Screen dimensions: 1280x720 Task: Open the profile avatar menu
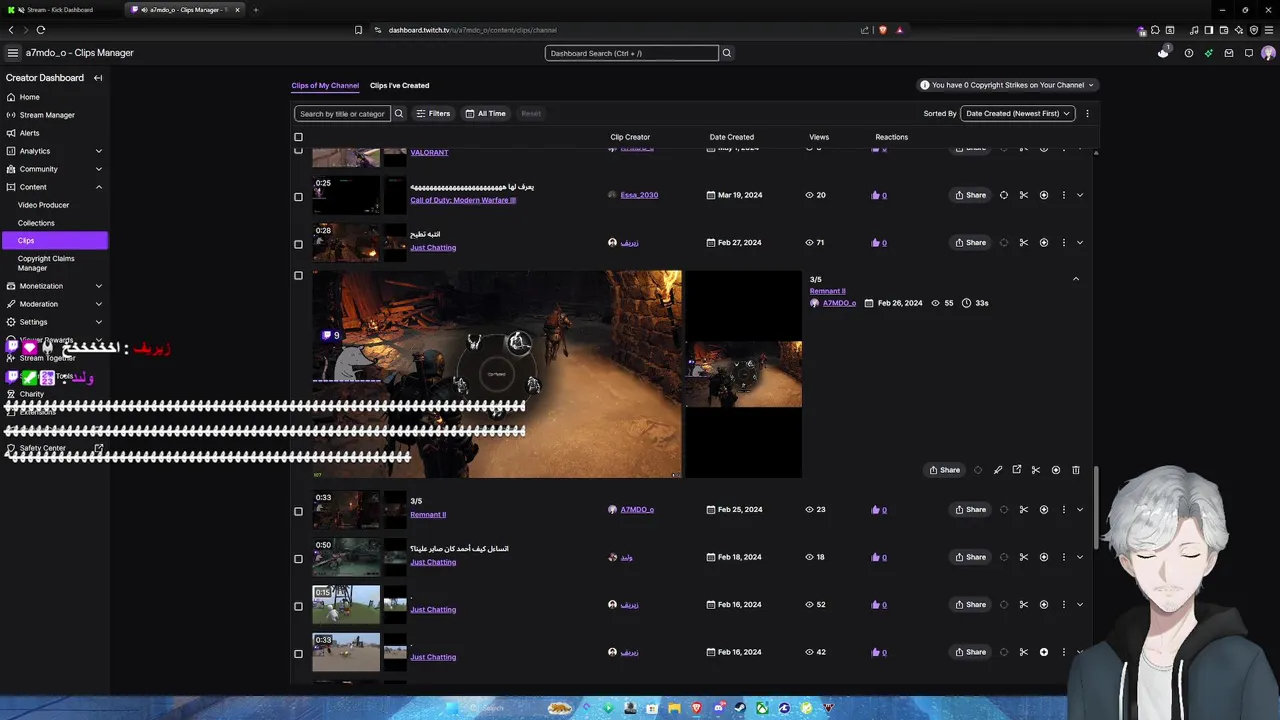pos(1268,53)
